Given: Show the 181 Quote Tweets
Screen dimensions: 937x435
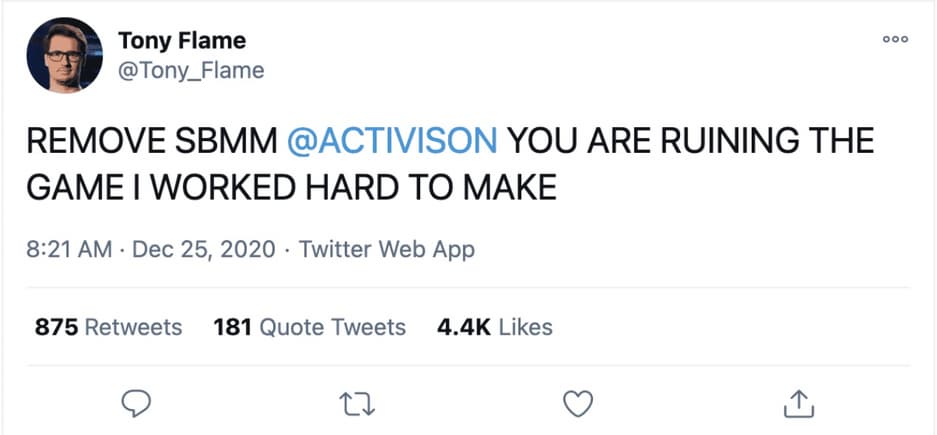Looking at the screenshot, I should 310,327.
